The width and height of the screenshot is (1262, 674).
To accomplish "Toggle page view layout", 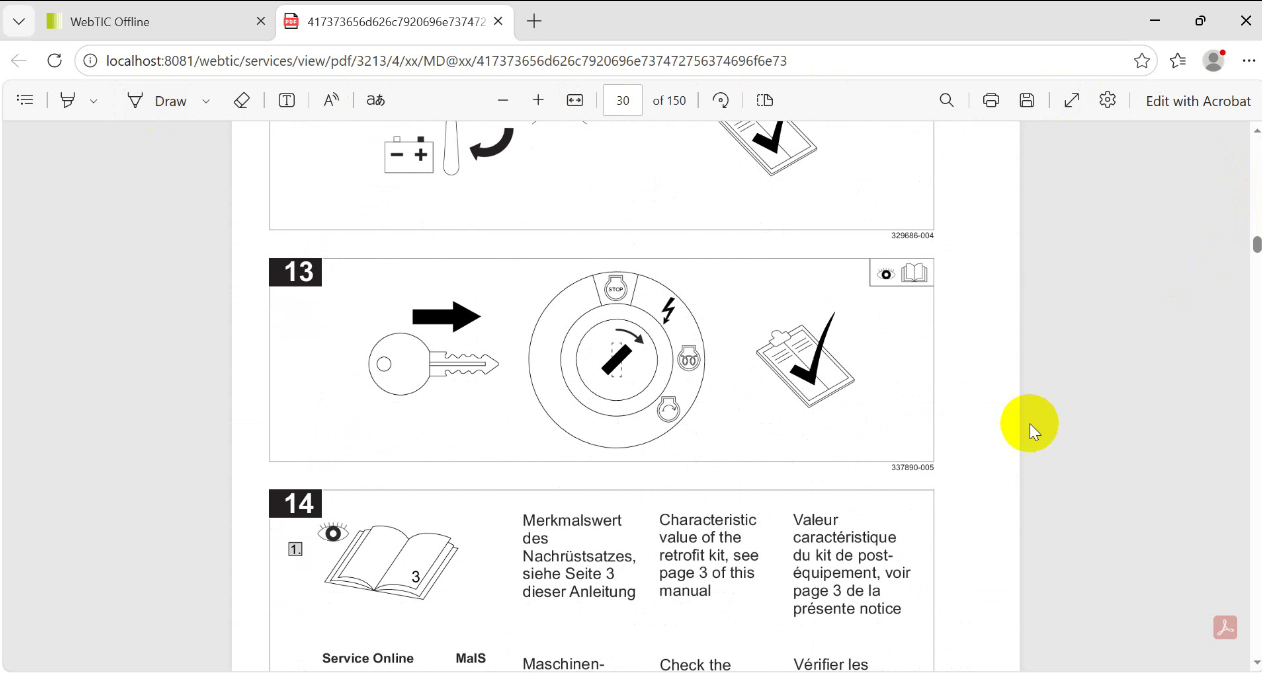I will point(765,100).
